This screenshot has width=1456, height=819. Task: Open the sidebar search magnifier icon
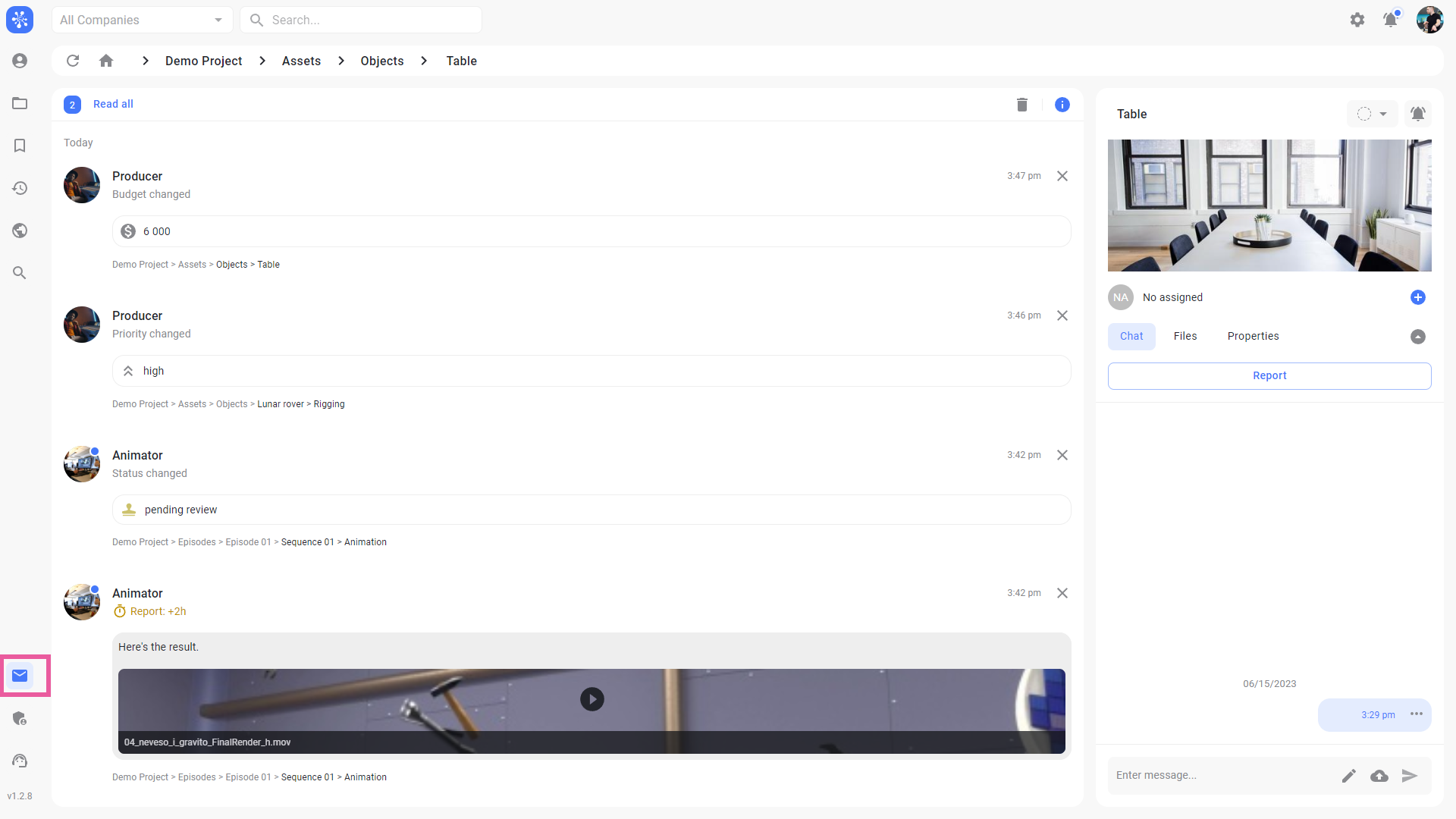20,273
